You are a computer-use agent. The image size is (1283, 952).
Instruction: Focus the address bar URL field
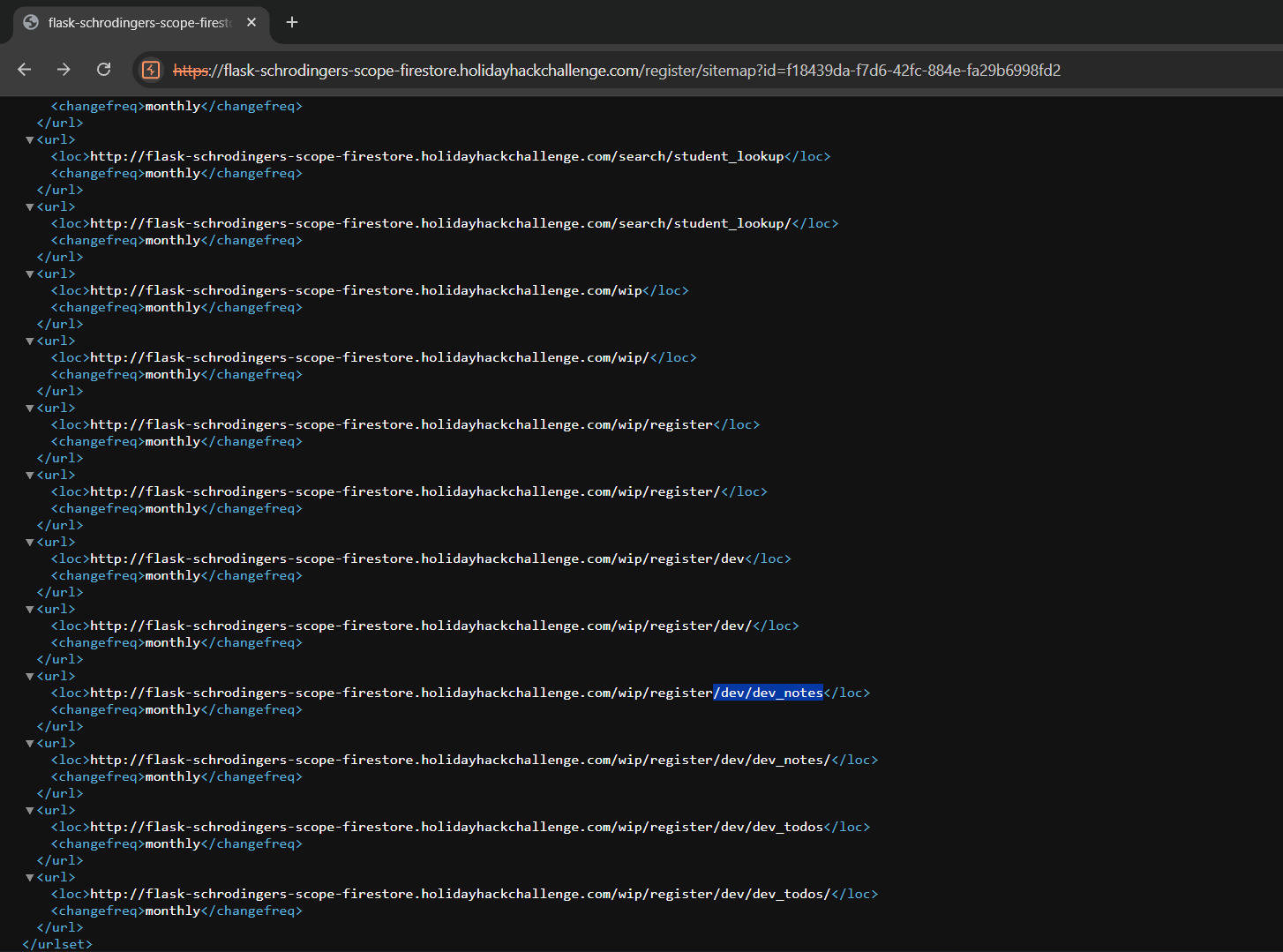pos(617,71)
